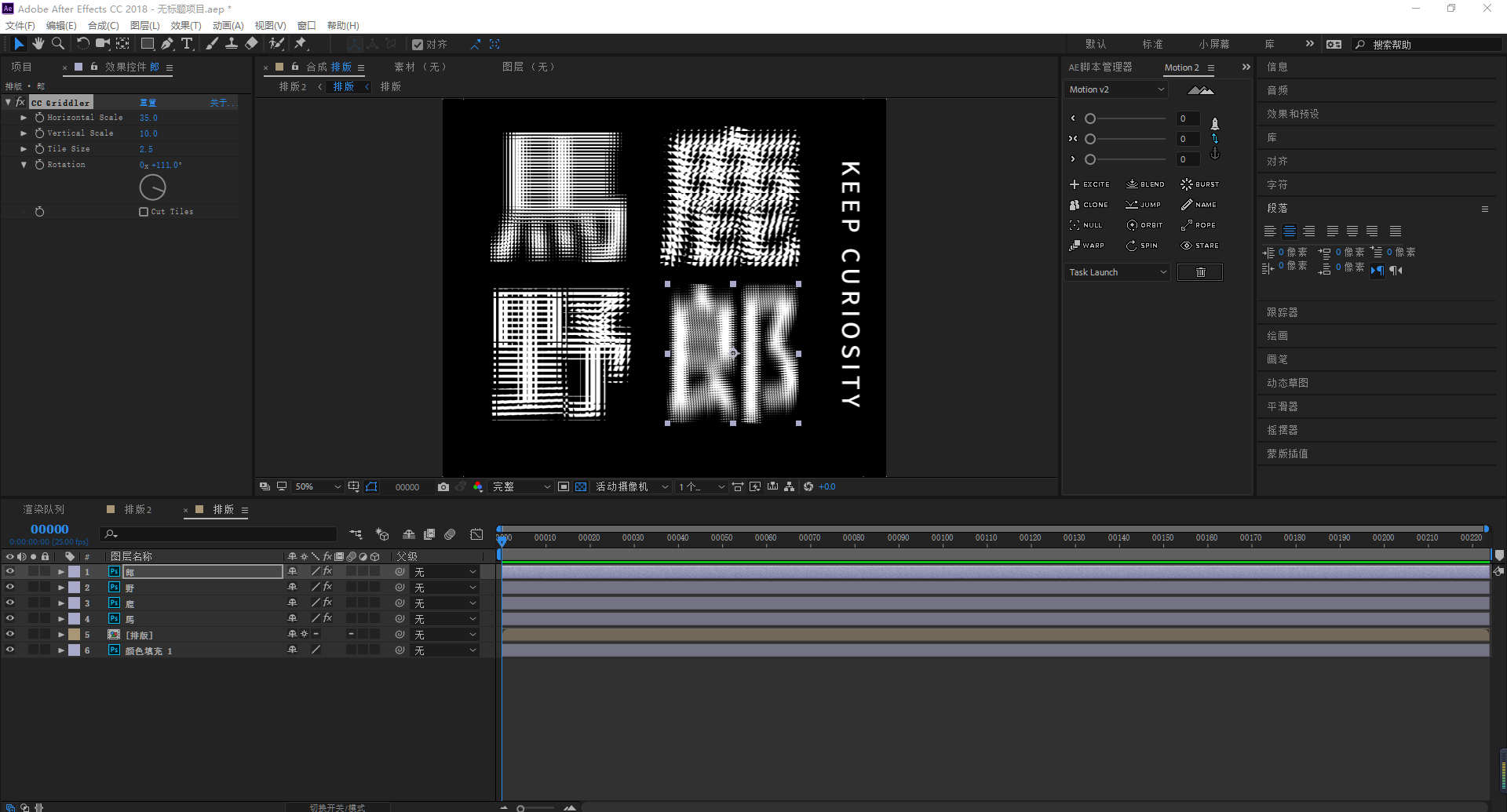Click the Motion 2 EXCITE tool
The image size is (1507, 812).
coord(1089,184)
